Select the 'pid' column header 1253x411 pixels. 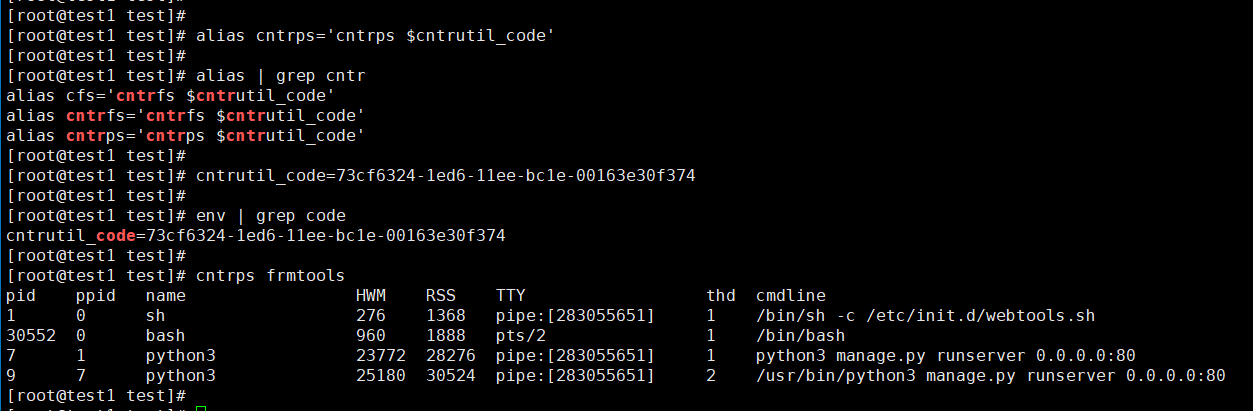20,296
